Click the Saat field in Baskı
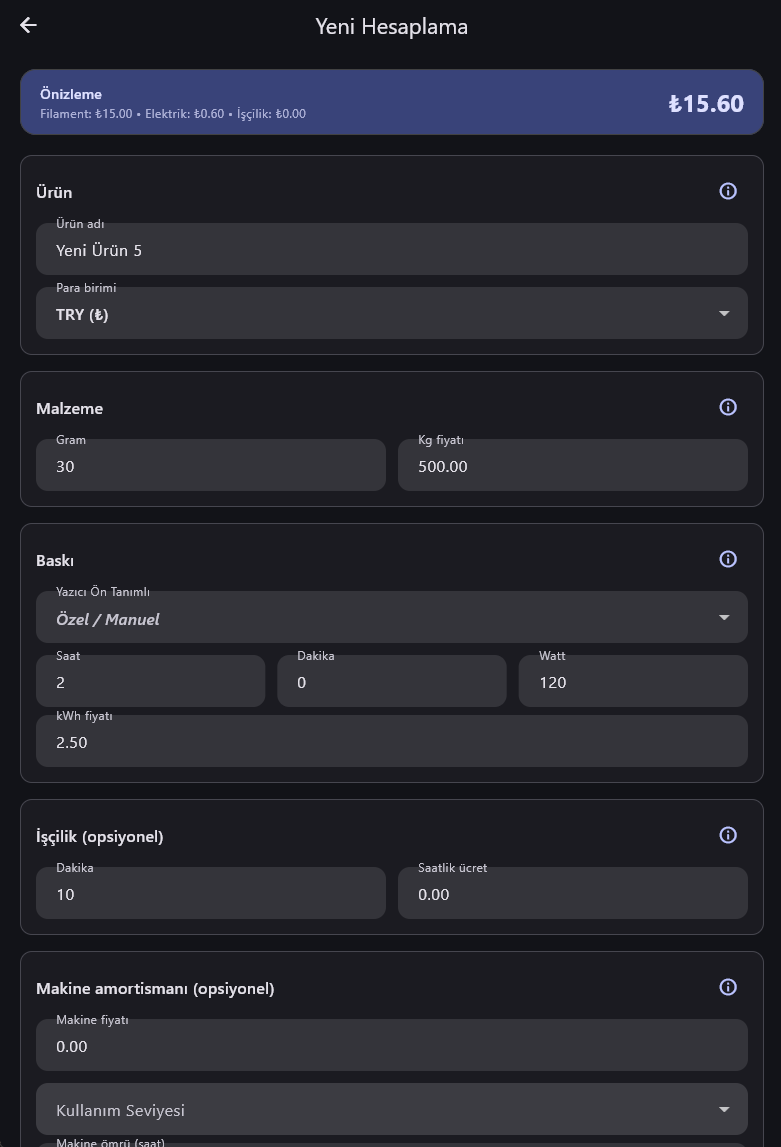781x1147 pixels. point(151,681)
